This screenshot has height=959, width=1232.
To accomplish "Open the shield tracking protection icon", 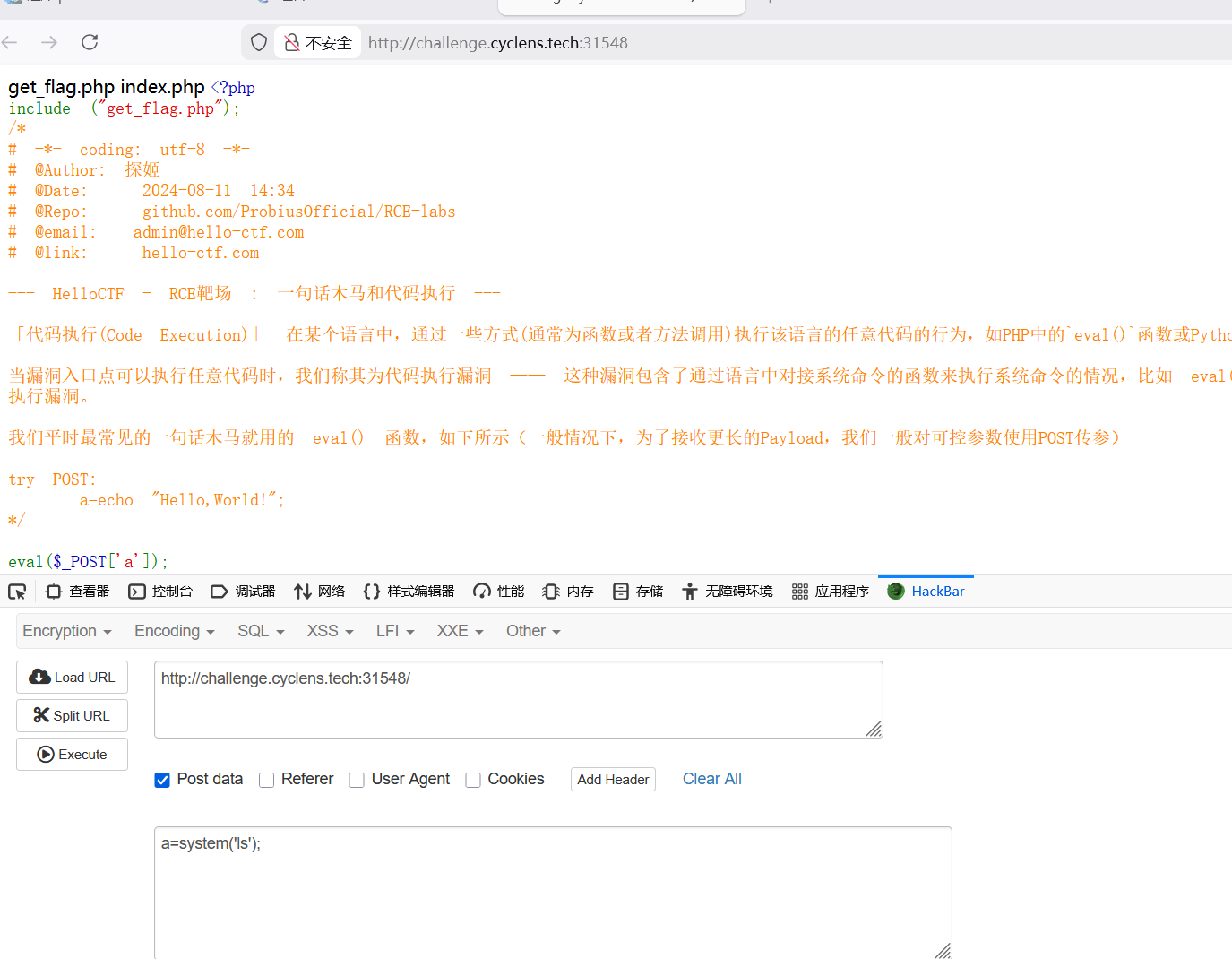I will click(x=259, y=42).
